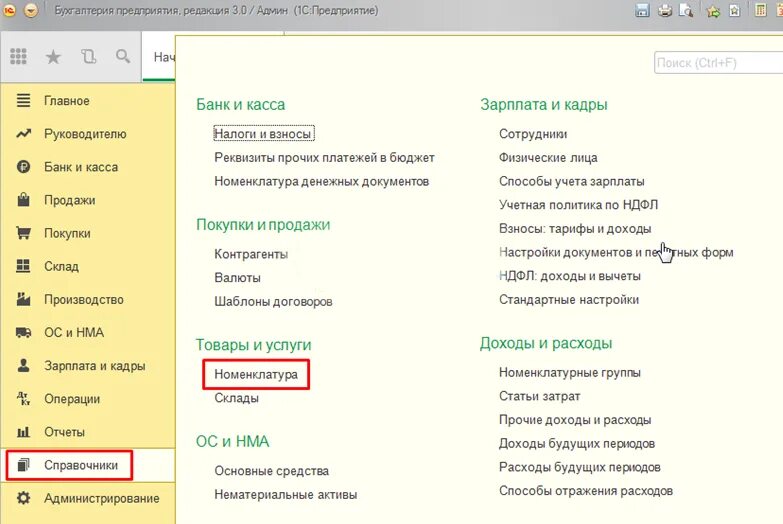This screenshot has width=783, height=524.
Task: Click the Покупки и продажи group heading
Action: click(263, 225)
